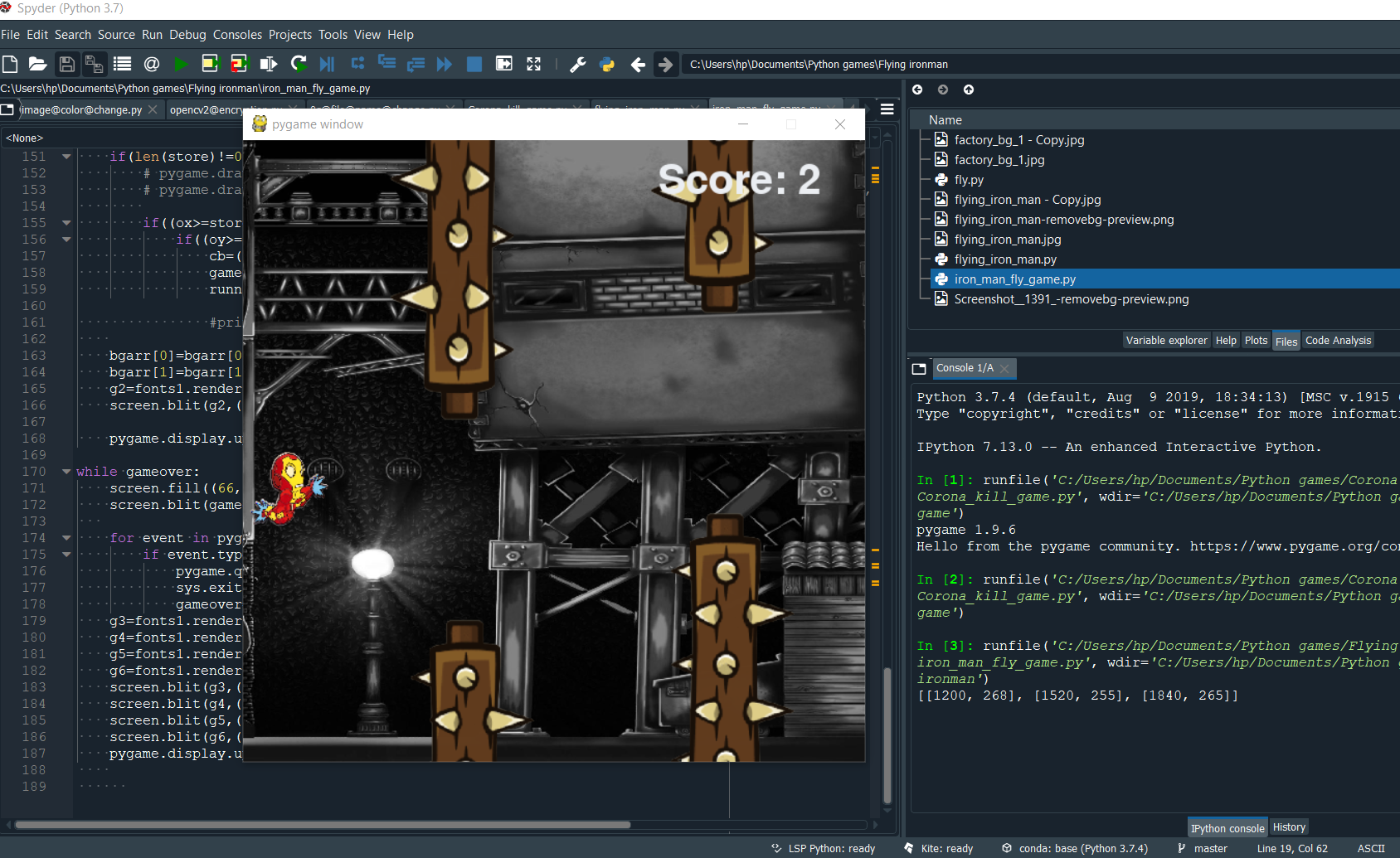Click the console tabs browse icon
The image size is (1400, 858).
919,368
